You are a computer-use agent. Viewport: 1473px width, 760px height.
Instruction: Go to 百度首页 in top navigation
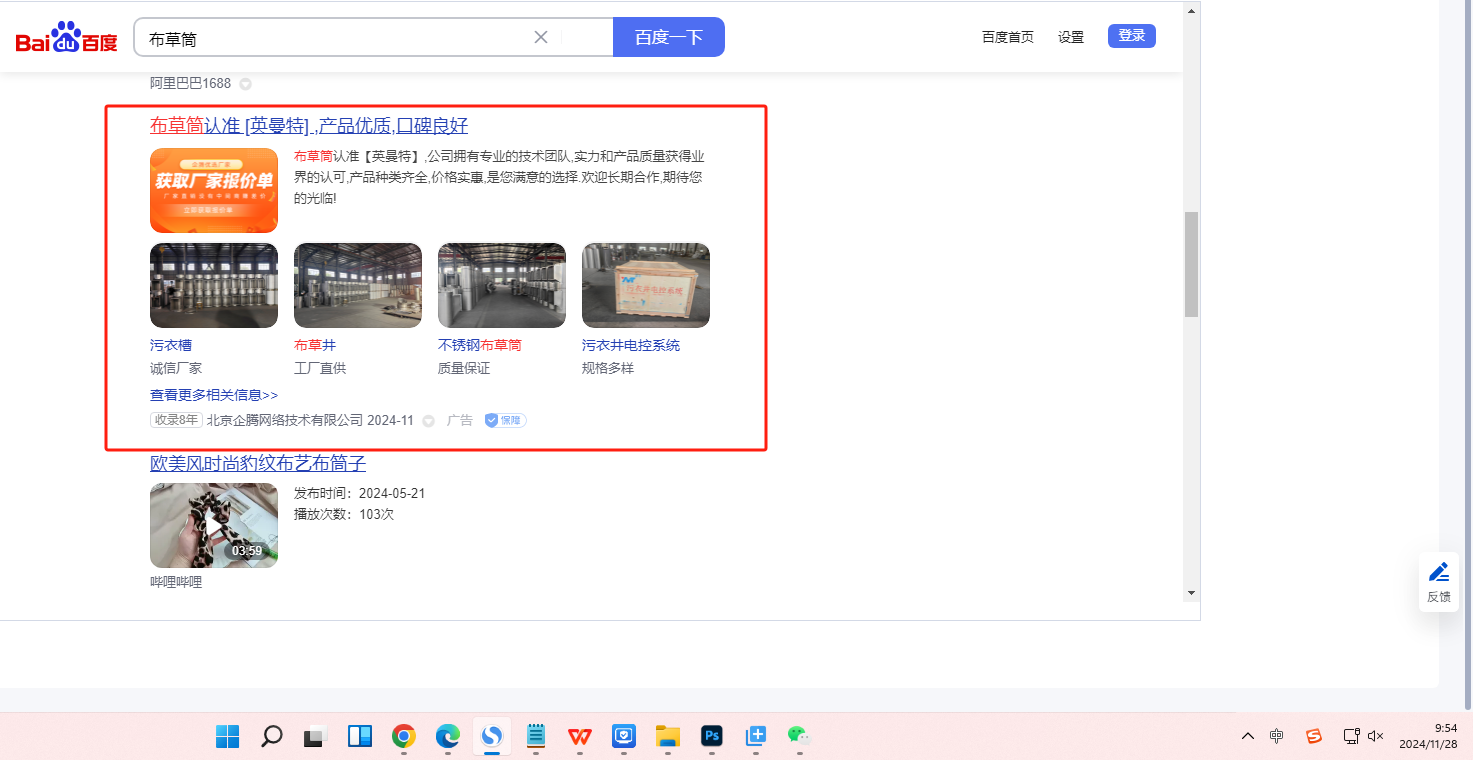coord(1008,37)
